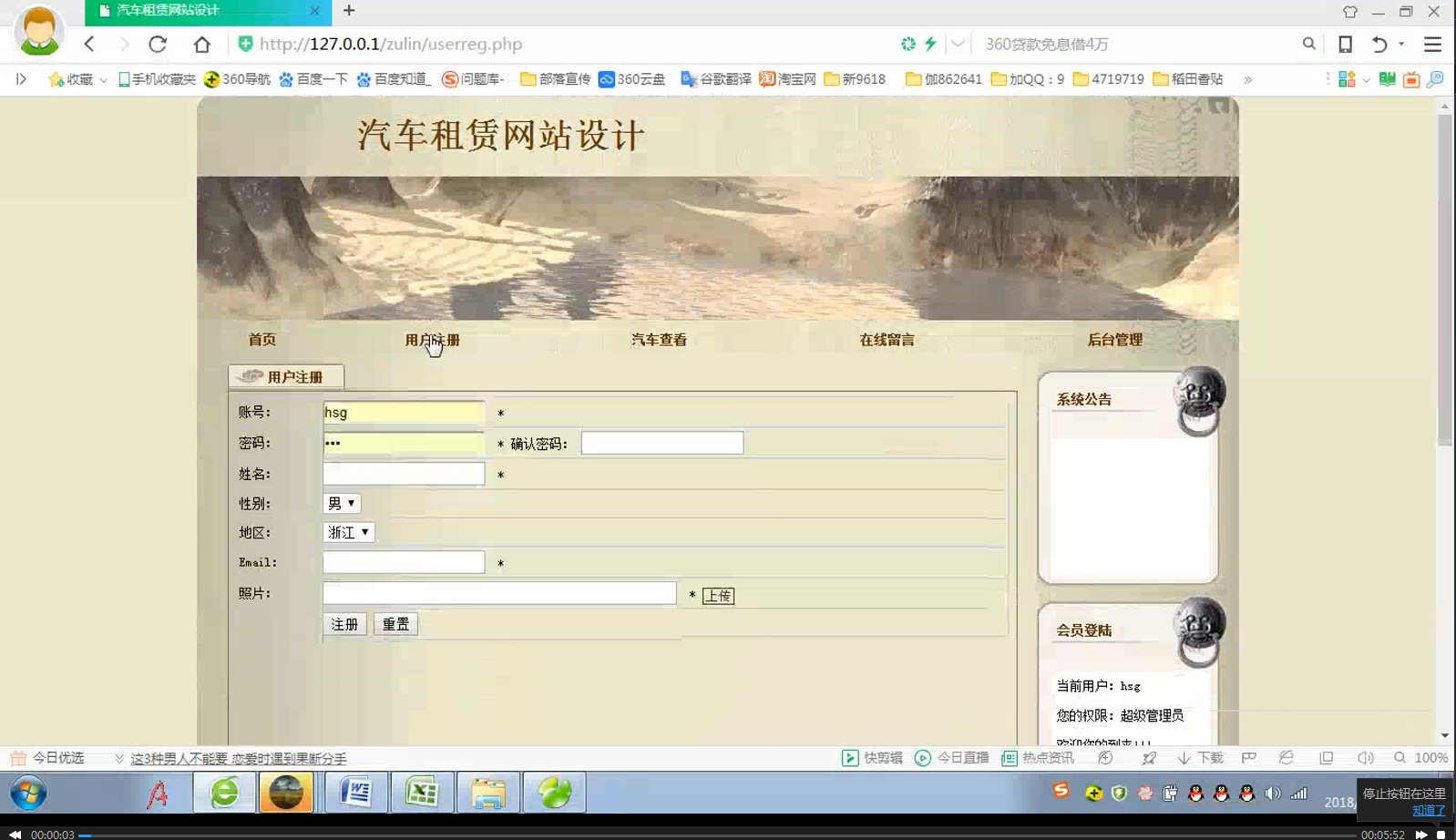Click the 上传 upload button
Image resolution: width=1456 pixels, height=840 pixels.
coord(718,596)
